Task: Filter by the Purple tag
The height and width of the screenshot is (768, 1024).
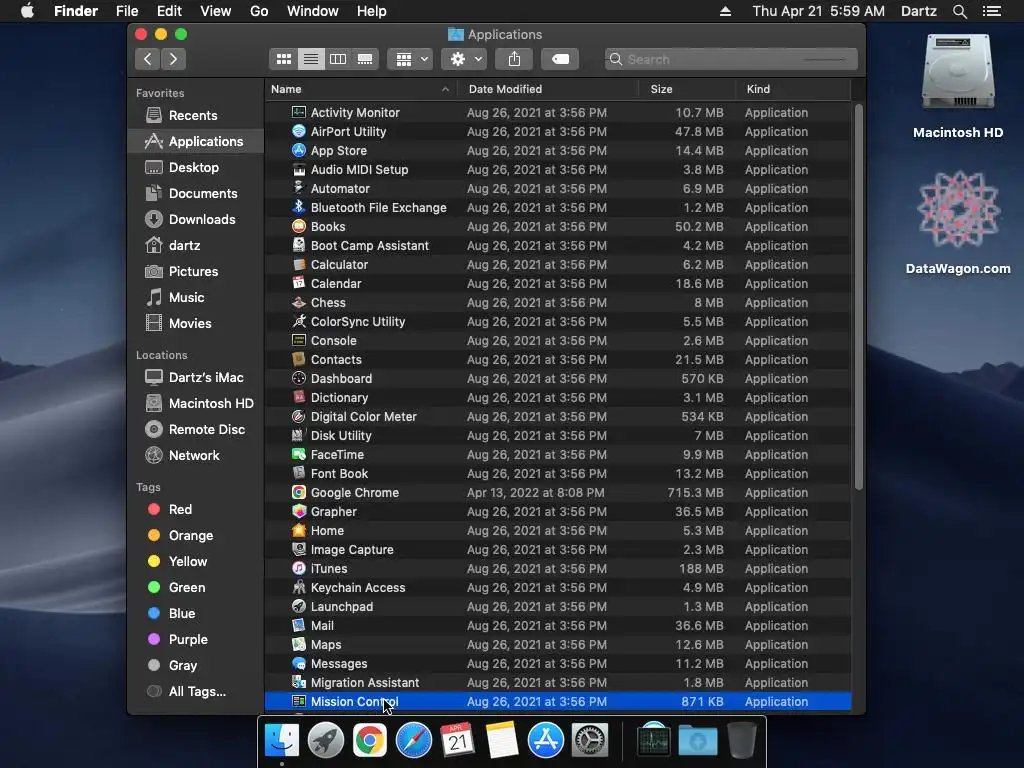Action: pyautogui.click(x=196, y=640)
